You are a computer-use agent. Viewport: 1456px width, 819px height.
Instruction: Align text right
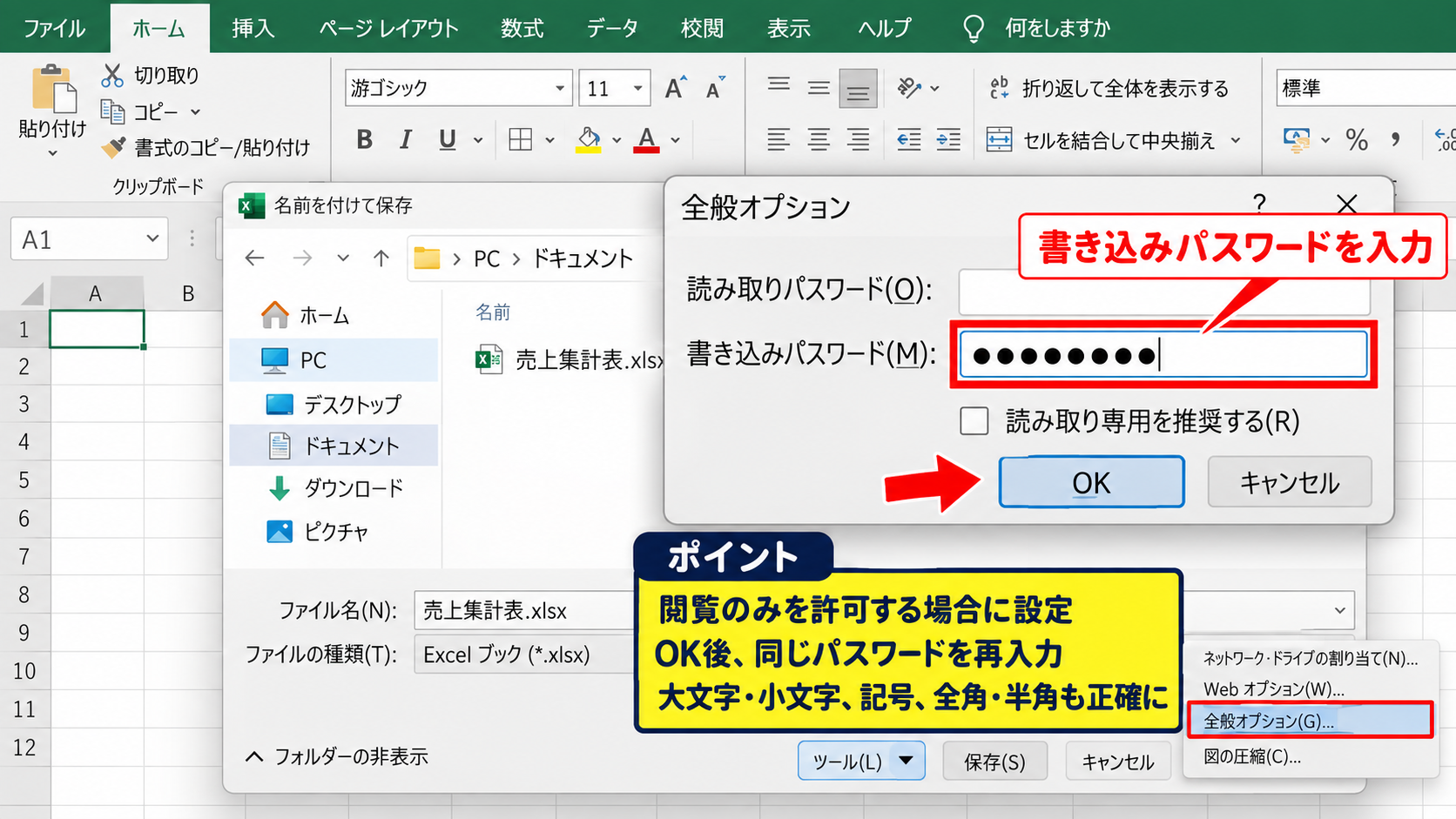tap(859, 139)
